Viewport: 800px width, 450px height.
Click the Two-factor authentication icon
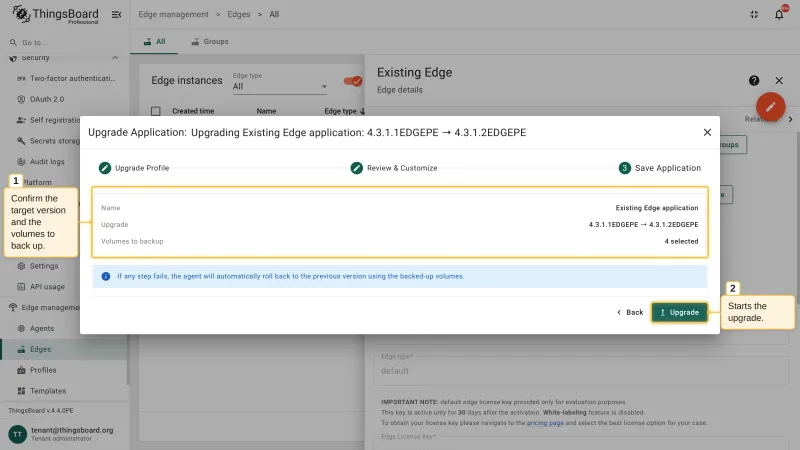[21, 79]
